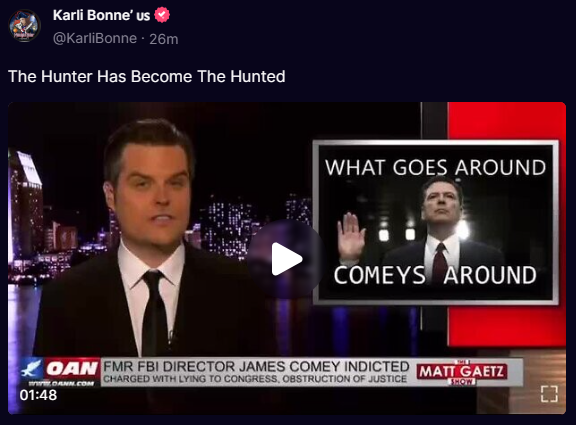The image size is (576, 425).
Task: Open the video in fullscreen mode
Action: [549, 394]
